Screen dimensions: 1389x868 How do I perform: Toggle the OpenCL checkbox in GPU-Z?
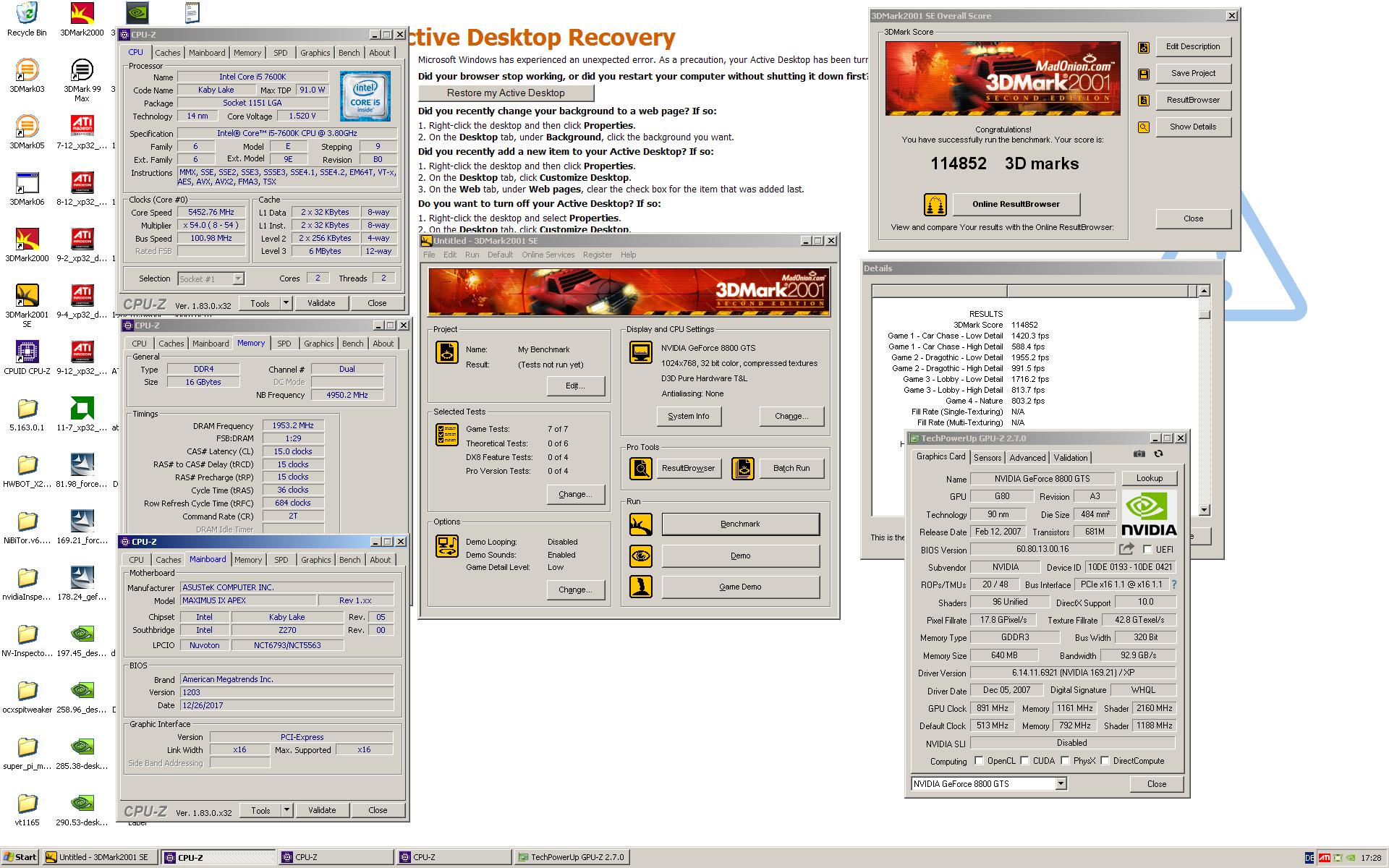(x=979, y=761)
